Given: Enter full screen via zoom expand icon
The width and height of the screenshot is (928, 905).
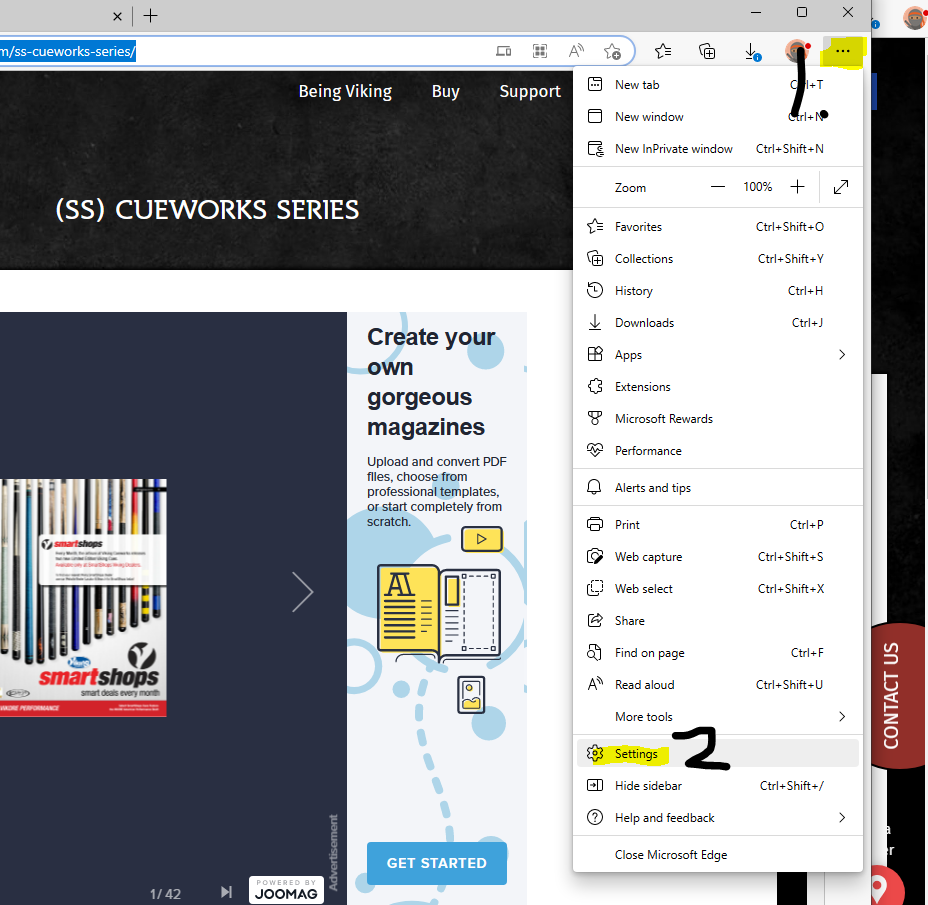Looking at the screenshot, I should 841,187.
